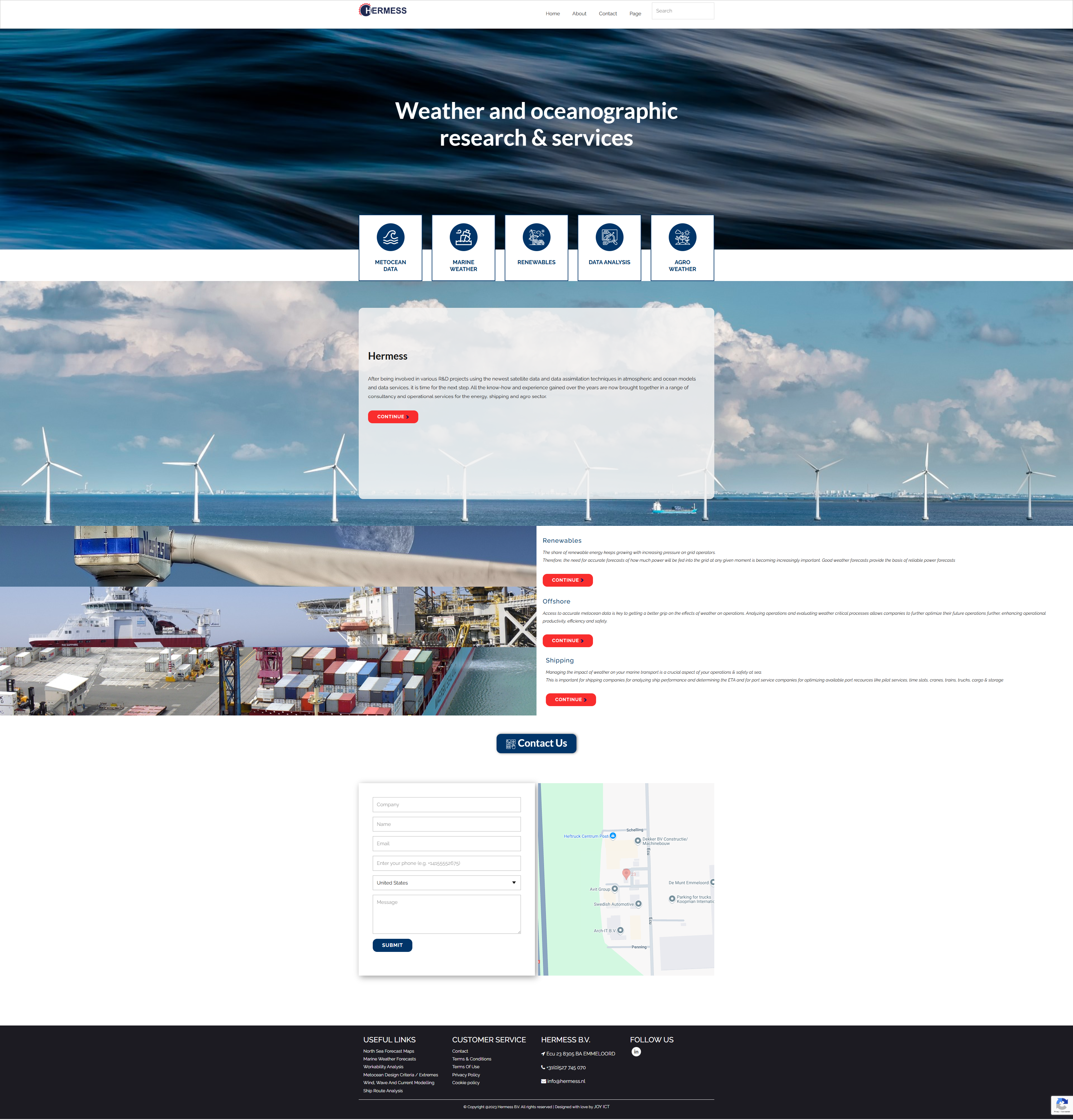
Task: Click the QR icon on the Contact Us button
Action: [x=510, y=743]
